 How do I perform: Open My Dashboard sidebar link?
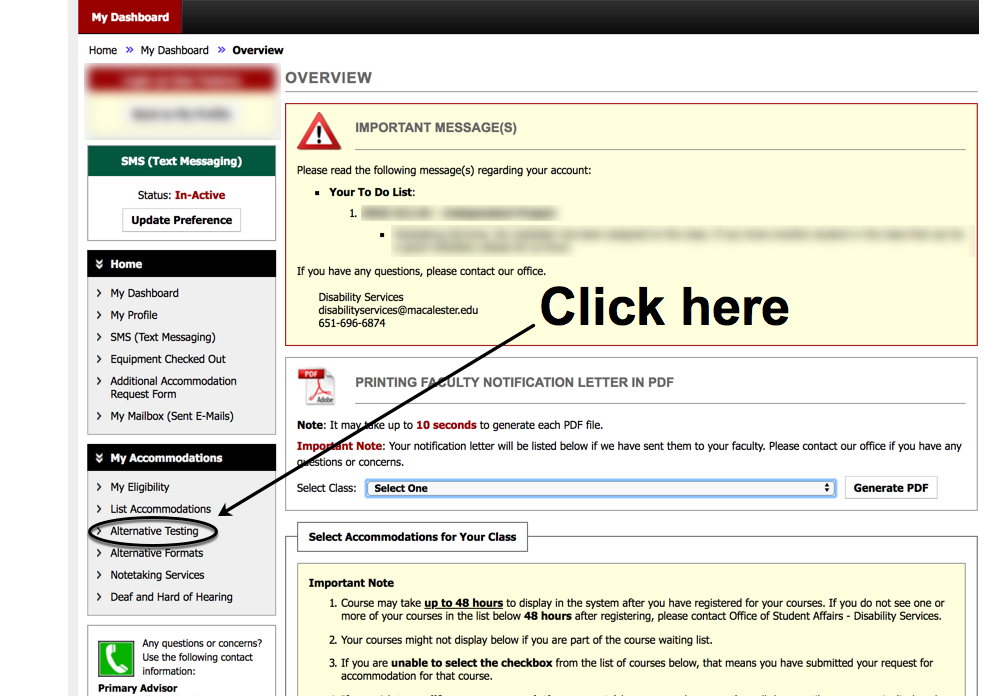tap(144, 293)
